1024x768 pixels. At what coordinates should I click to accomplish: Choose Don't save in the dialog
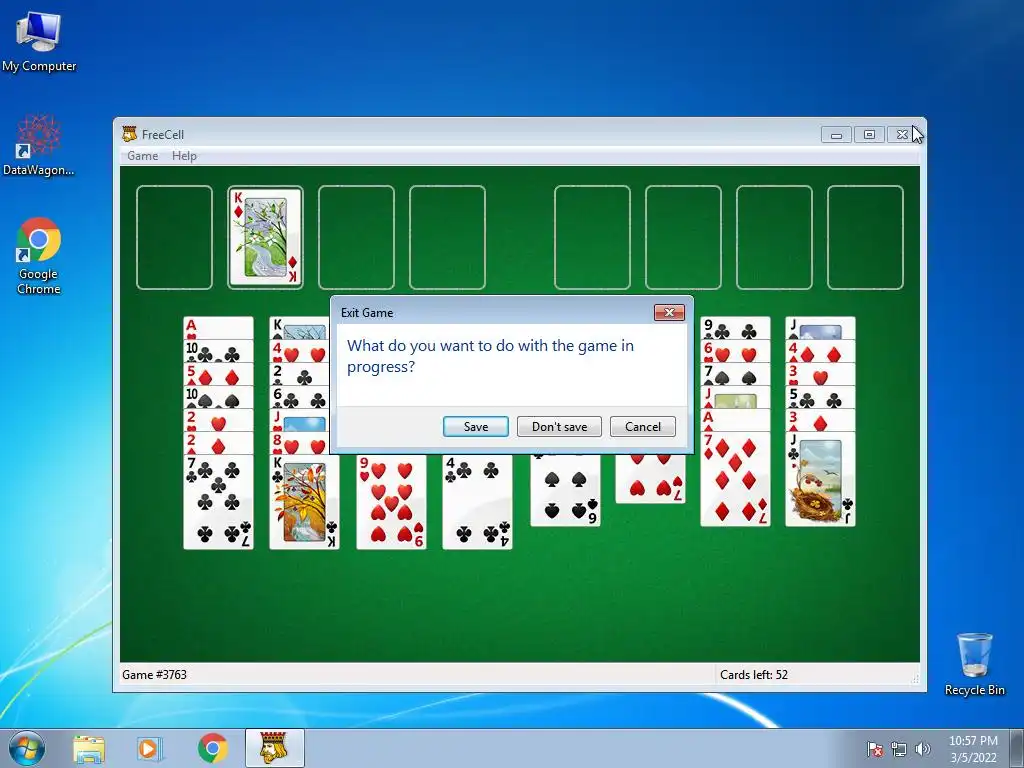(559, 426)
